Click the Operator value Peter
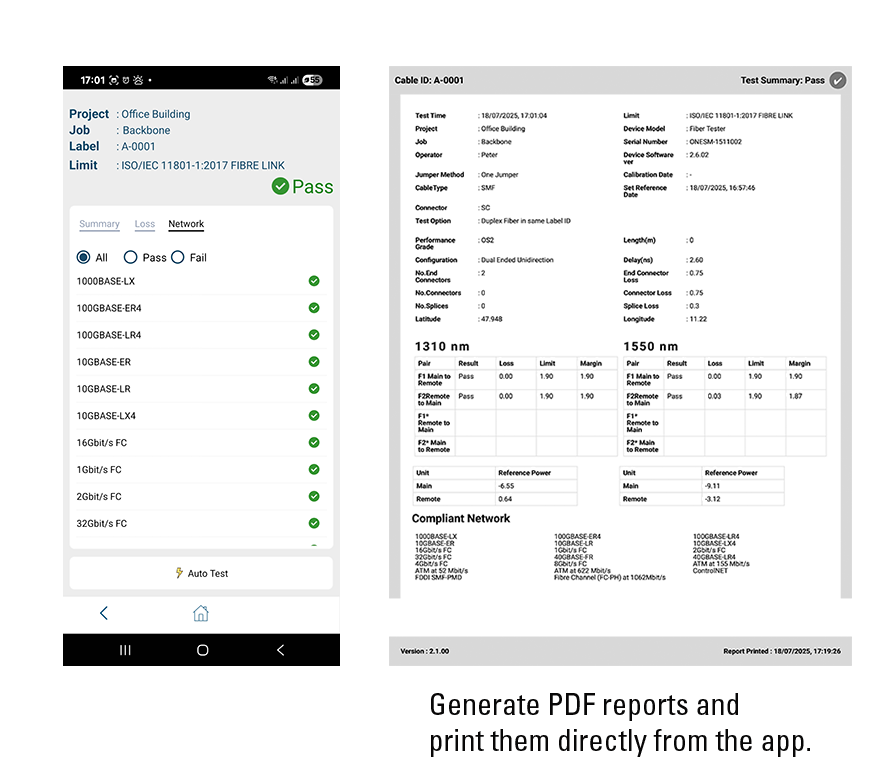 489,155
